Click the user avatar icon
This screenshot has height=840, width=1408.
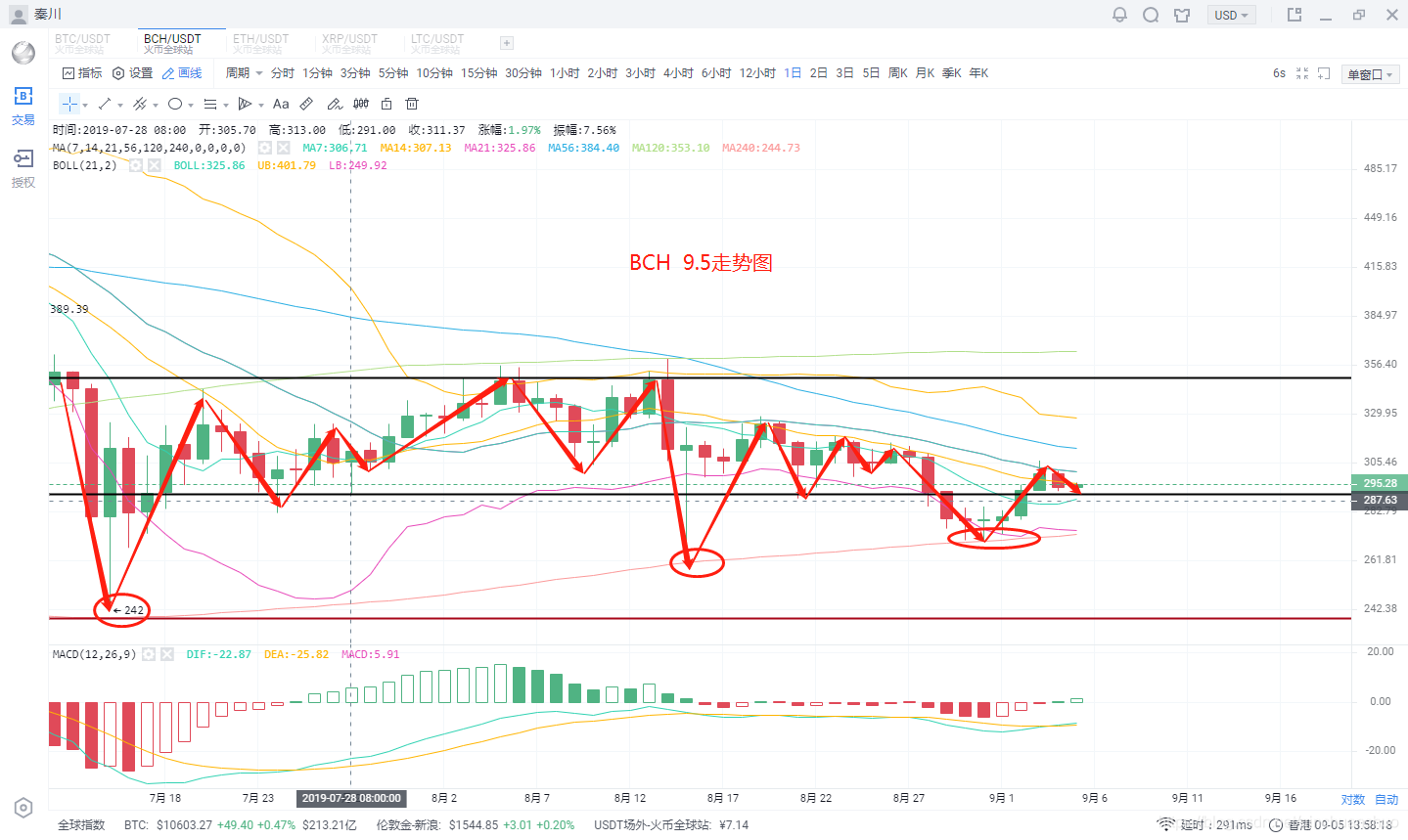18,15
